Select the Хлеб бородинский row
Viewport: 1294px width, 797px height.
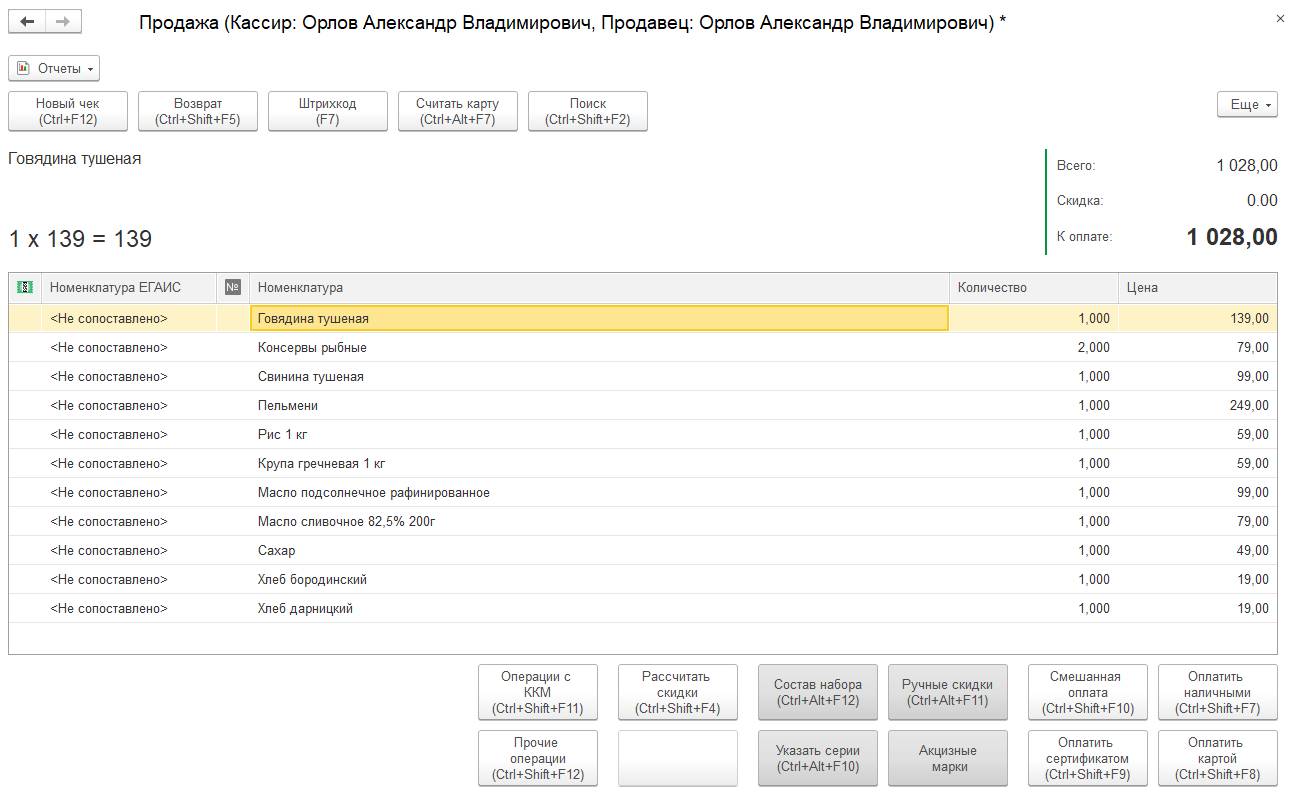tap(643, 580)
